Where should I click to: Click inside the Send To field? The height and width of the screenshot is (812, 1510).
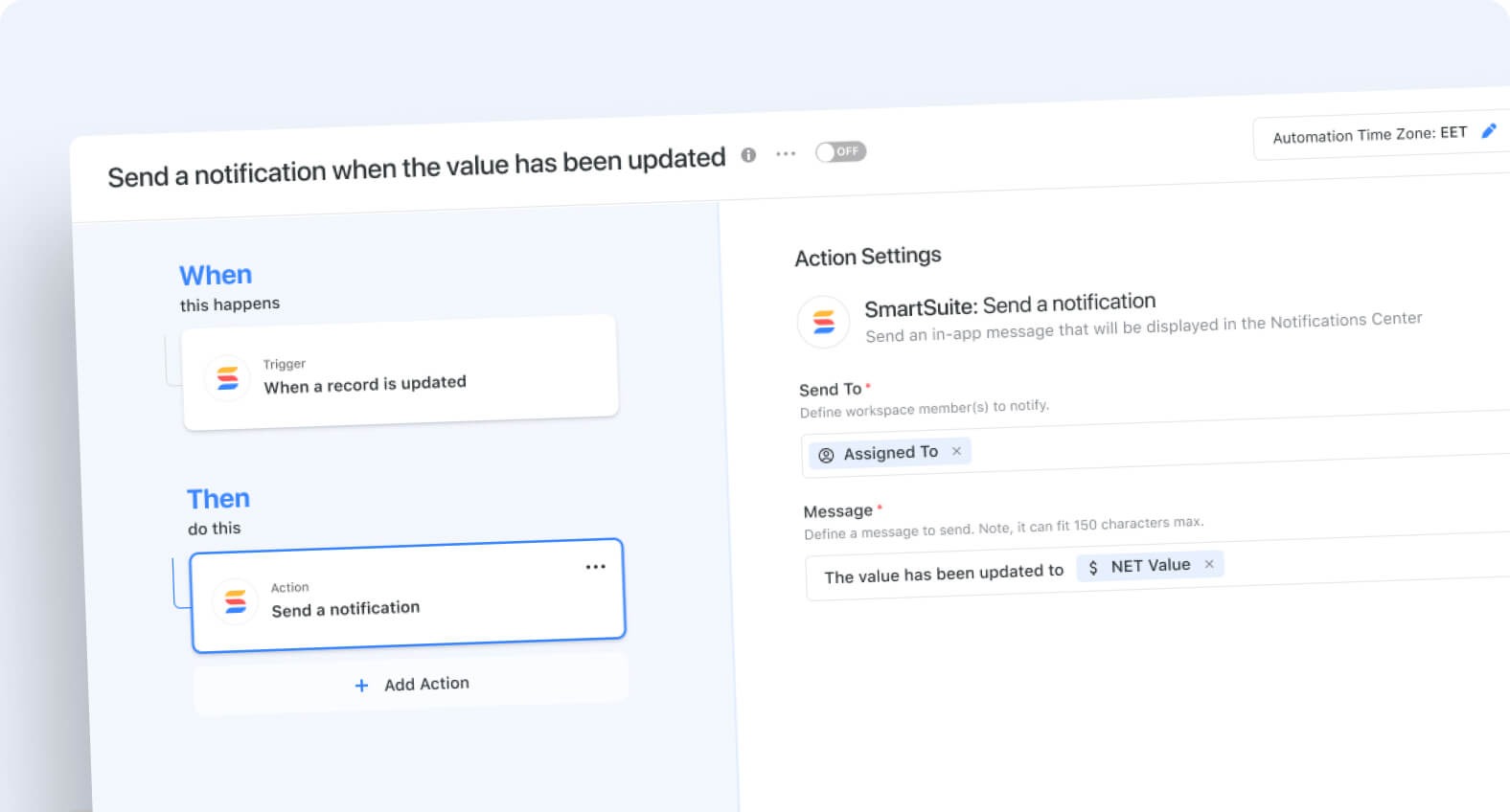(1155, 442)
